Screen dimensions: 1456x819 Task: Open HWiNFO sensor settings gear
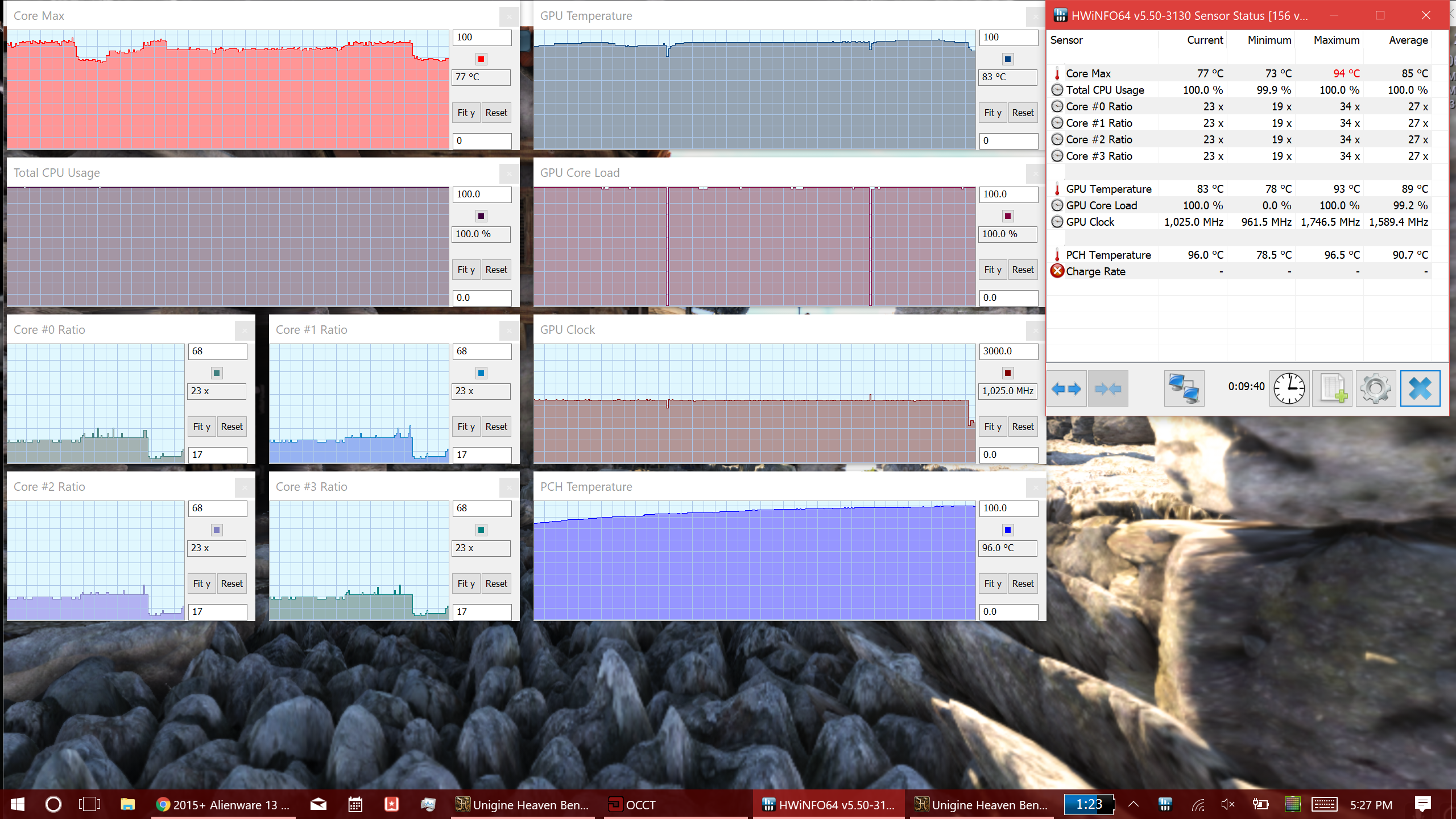click(1376, 389)
